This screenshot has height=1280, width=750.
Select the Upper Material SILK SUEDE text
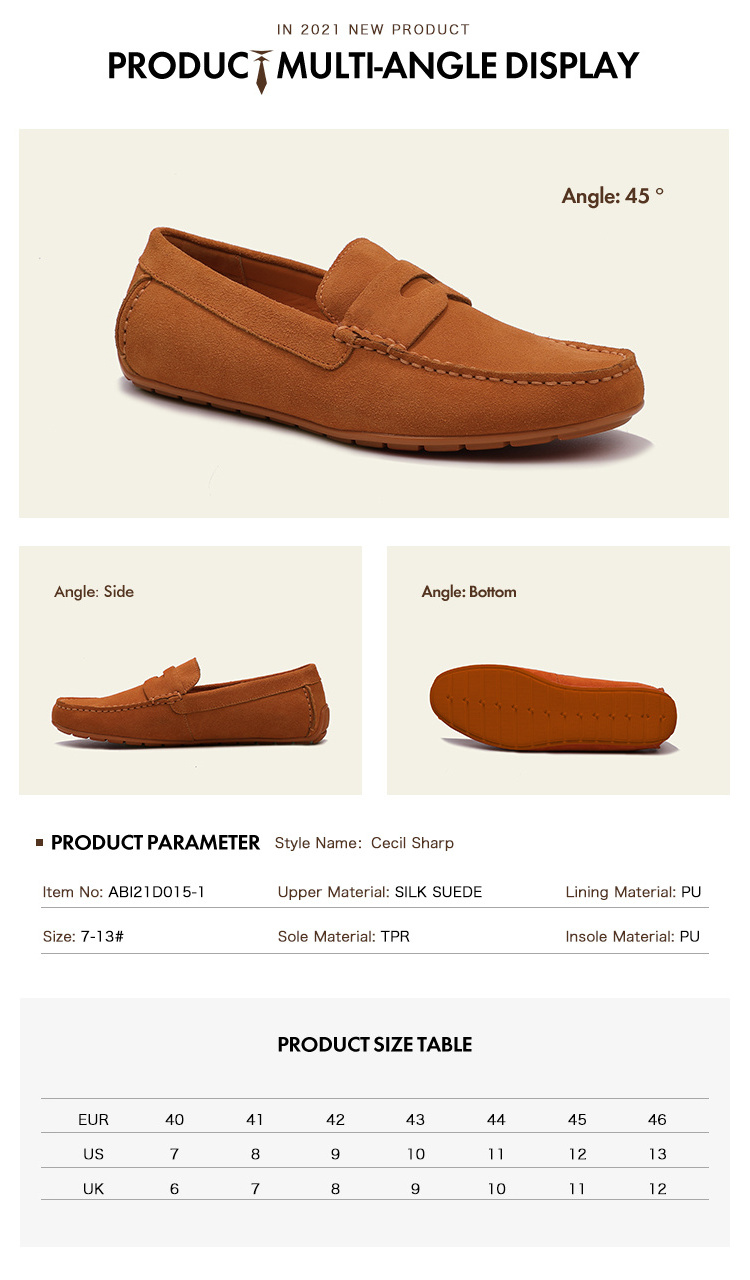(380, 891)
